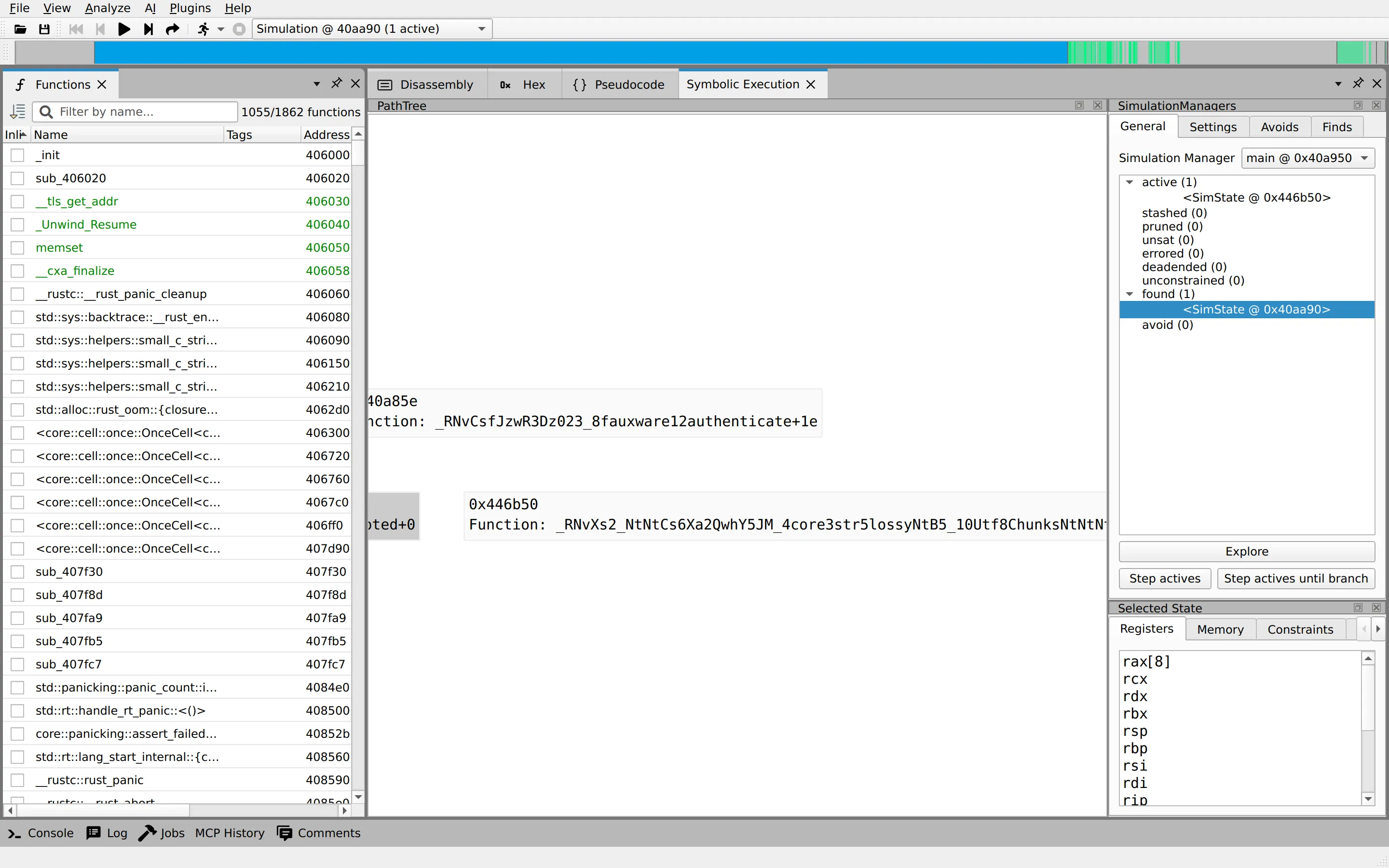Start simulation with Play button
Image resolution: width=1389 pixels, height=868 pixels.
124,29
